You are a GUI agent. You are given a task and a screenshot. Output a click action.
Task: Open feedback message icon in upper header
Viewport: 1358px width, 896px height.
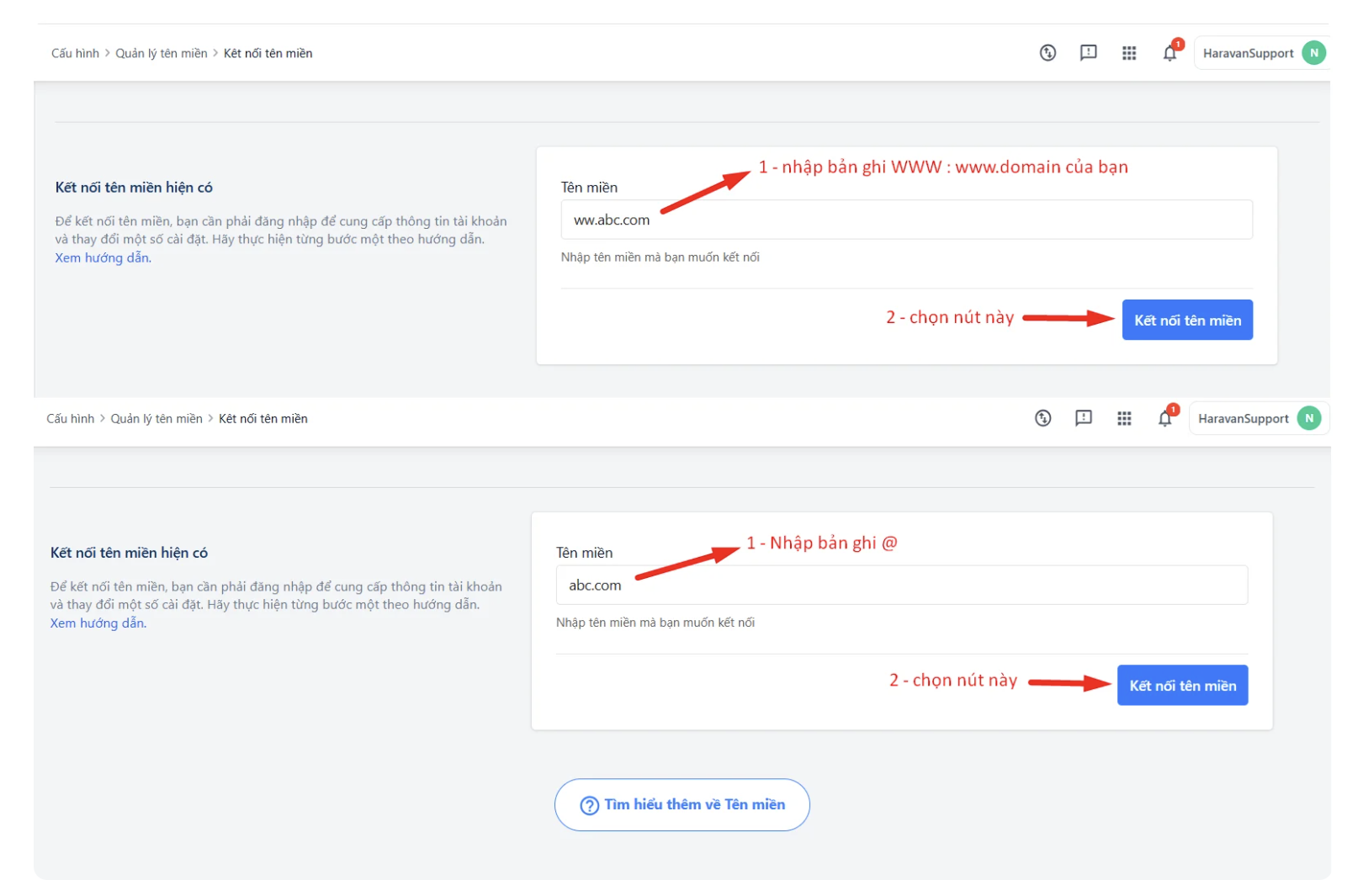point(1088,53)
